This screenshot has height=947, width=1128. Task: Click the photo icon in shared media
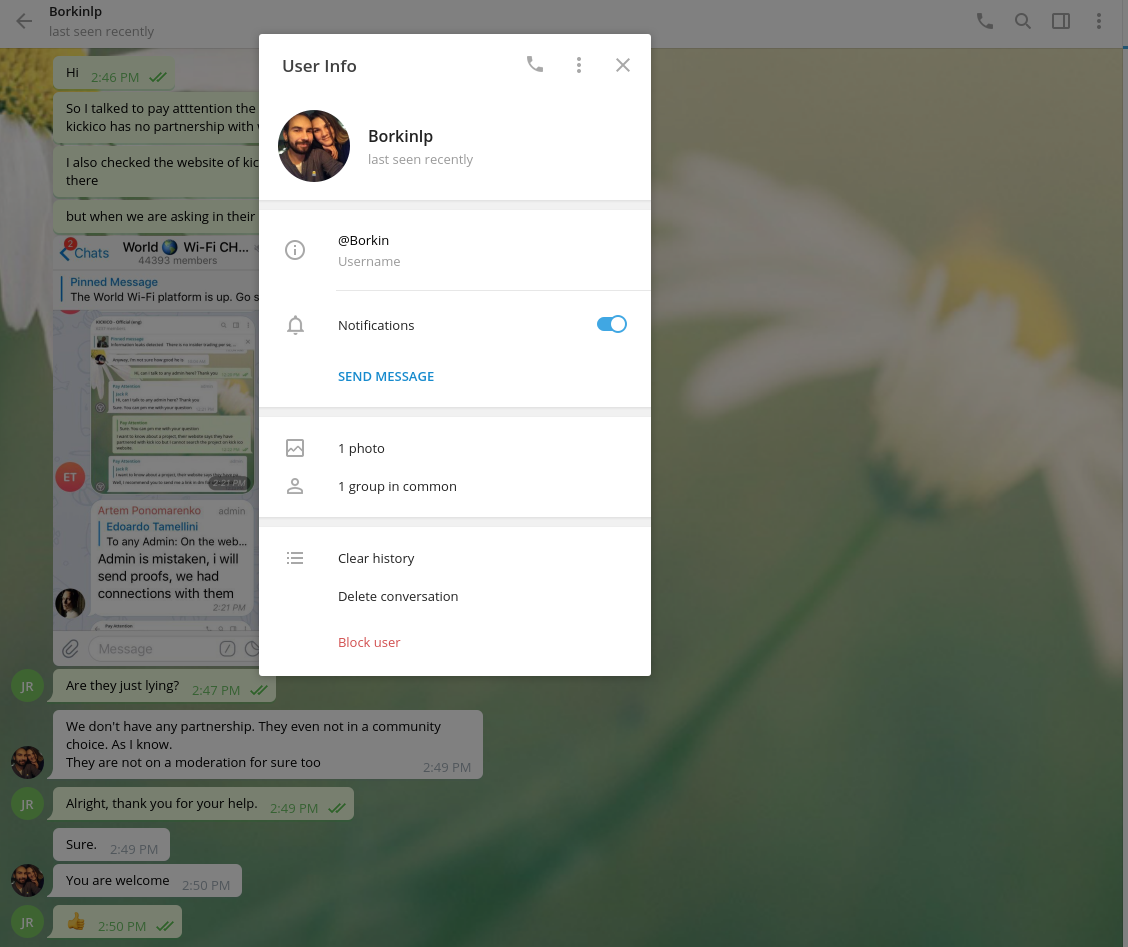coord(295,448)
